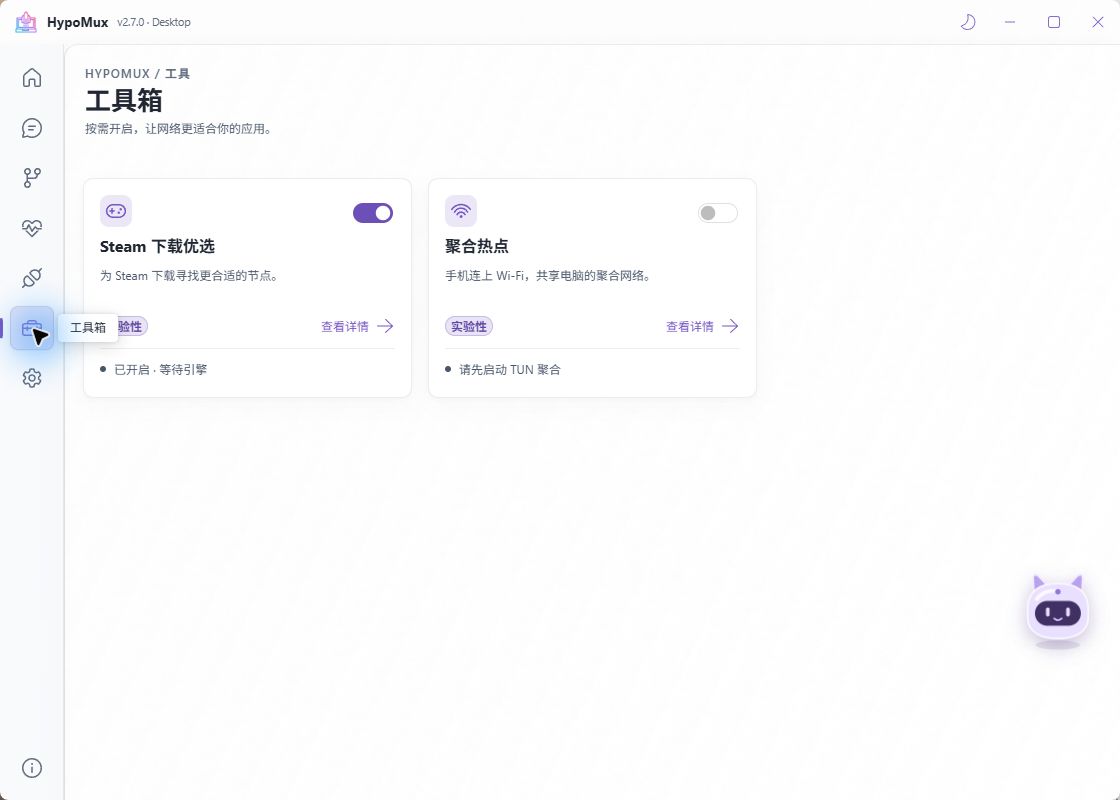Click the Steam gamepad card icon

pos(116,211)
